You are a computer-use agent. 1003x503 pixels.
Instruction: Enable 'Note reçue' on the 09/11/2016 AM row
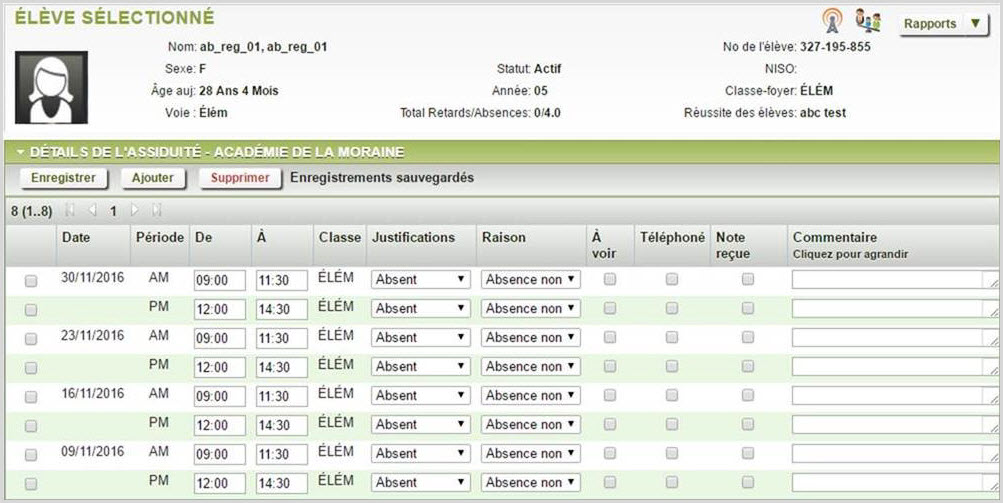pyautogui.click(x=748, y=454)
